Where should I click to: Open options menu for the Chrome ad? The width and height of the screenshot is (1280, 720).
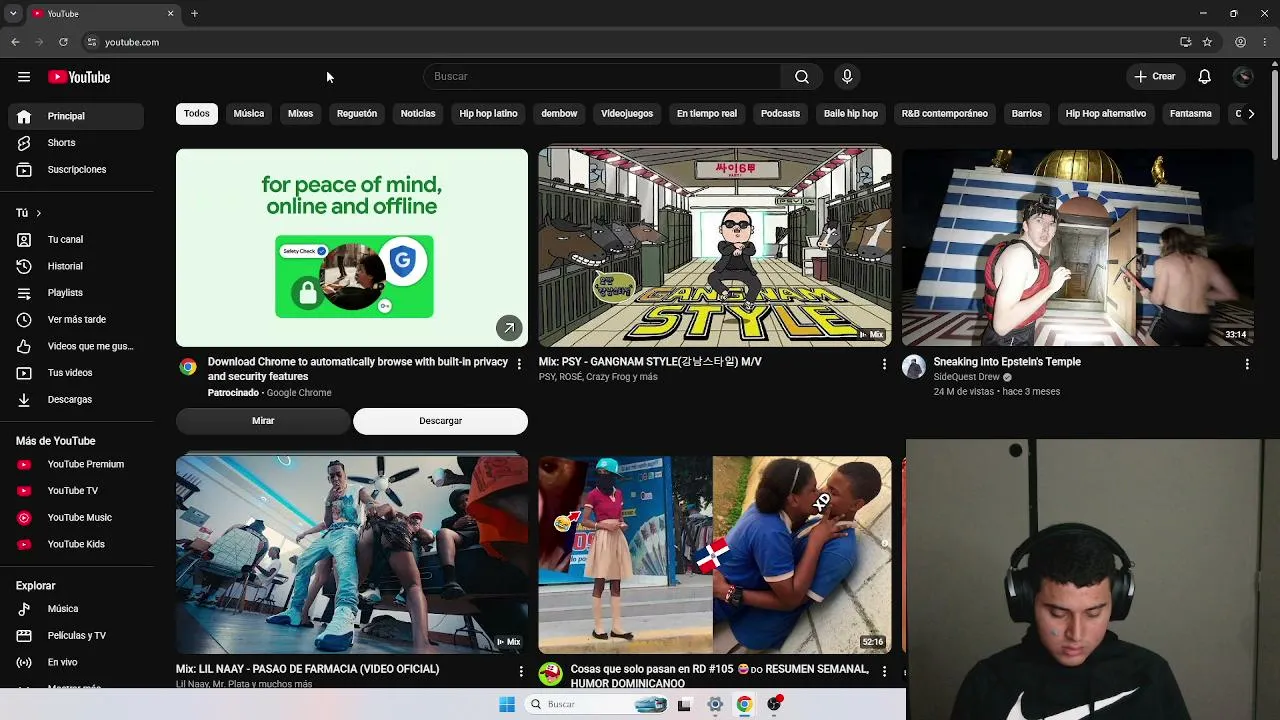point(519,364)
